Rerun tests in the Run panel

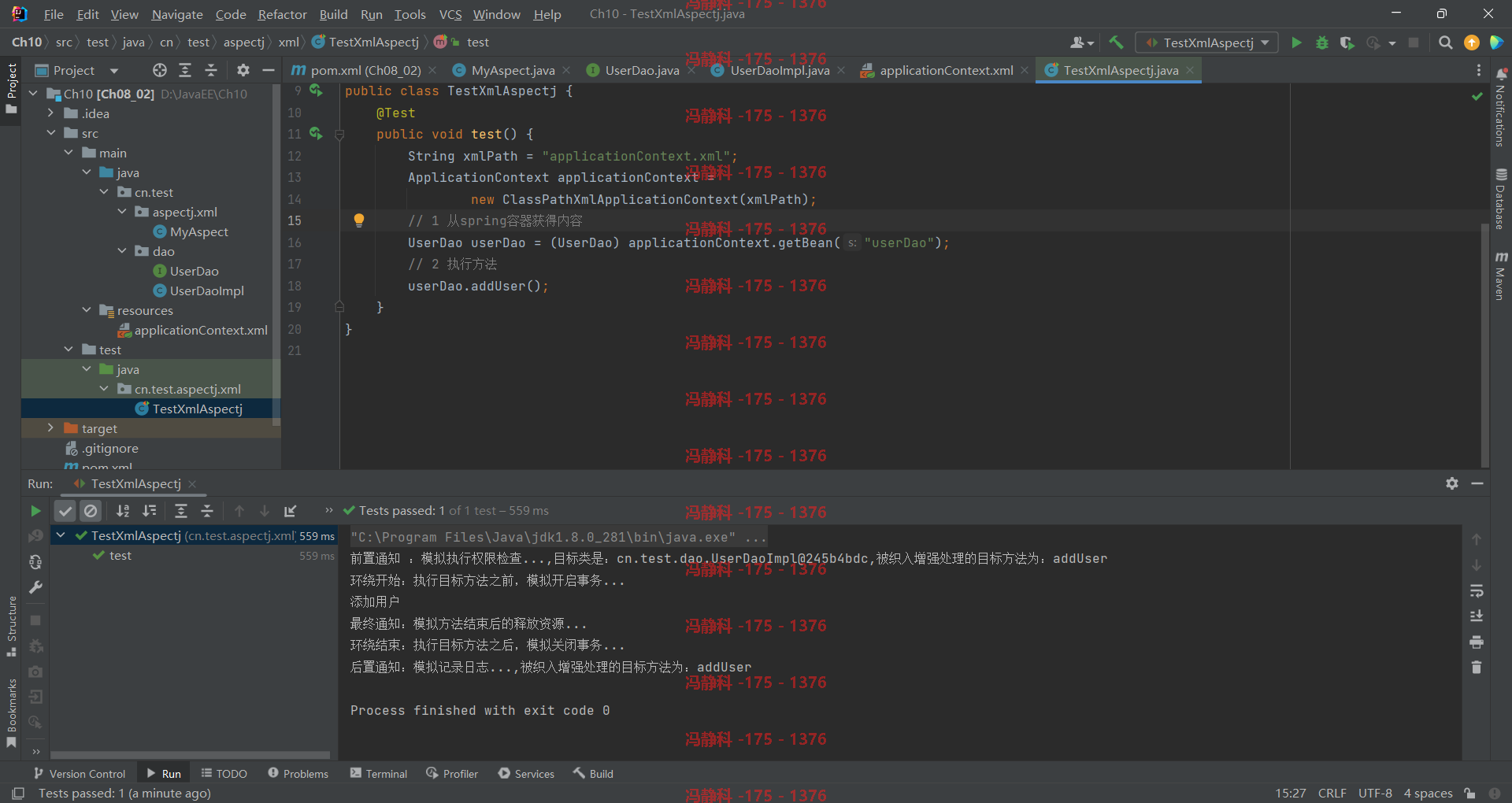35,511
